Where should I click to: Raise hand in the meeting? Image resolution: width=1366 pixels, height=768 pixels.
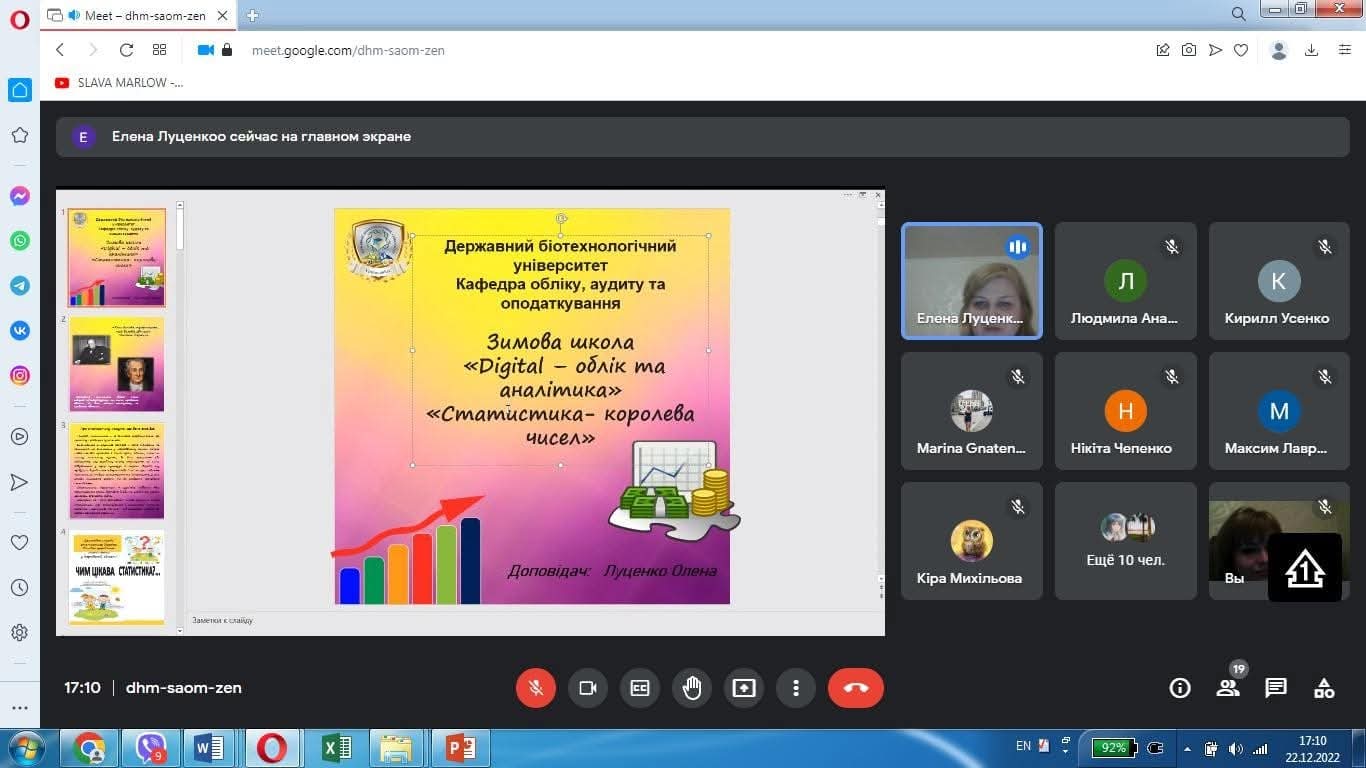click(692, 688)
